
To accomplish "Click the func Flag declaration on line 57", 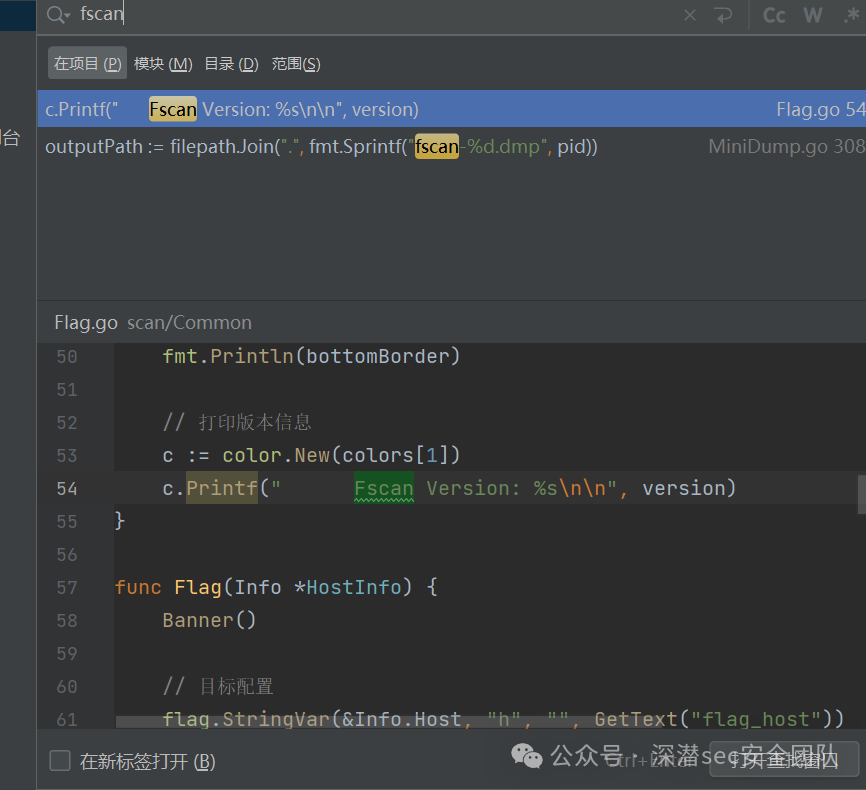I will [x=276, y=587].
